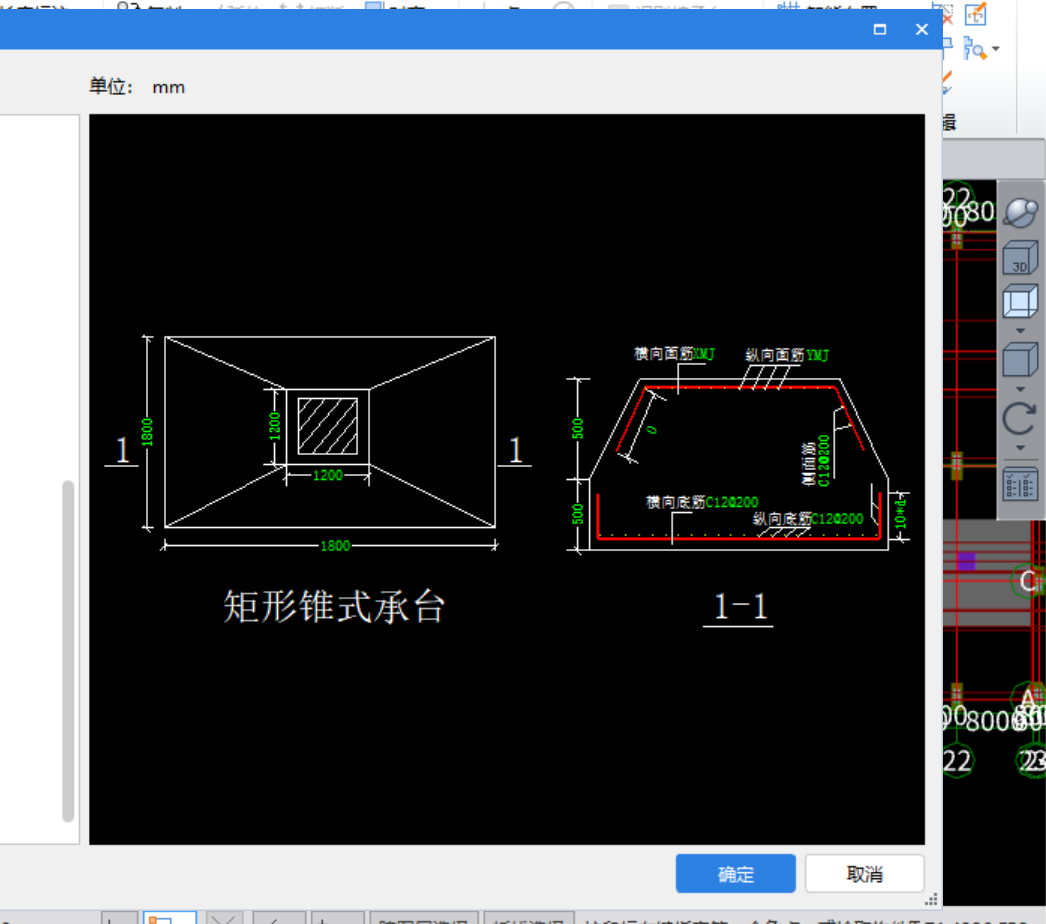Maximize the dialog window

point(880,29)
